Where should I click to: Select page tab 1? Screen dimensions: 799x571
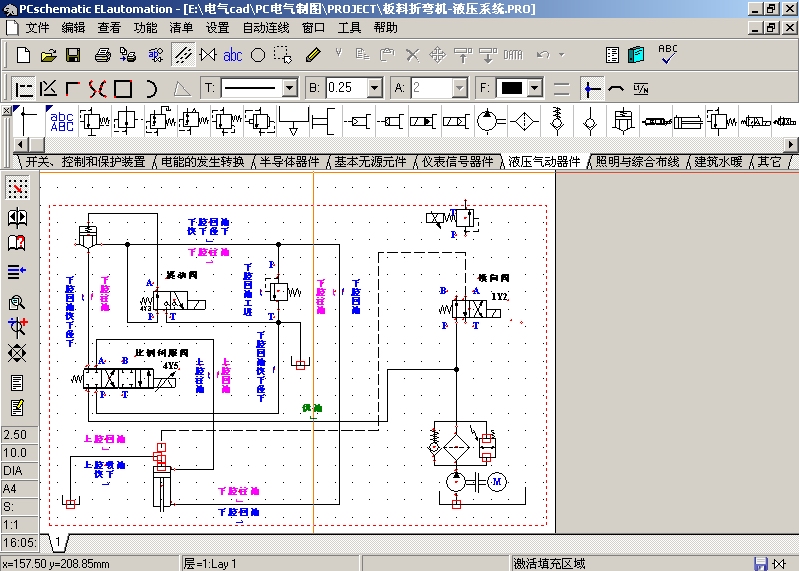(58, 542)
